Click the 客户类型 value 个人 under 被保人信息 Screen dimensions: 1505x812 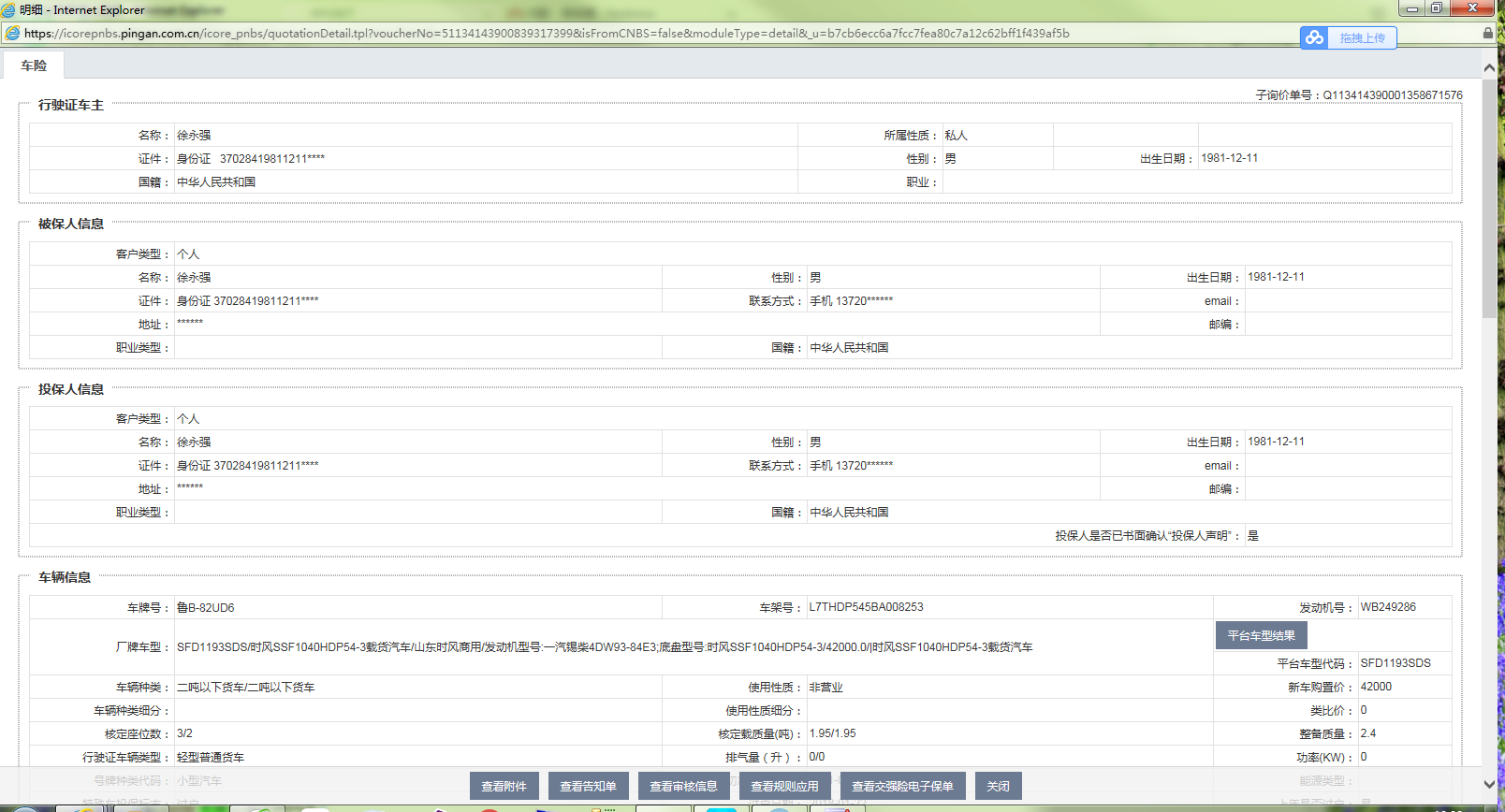tap(188, 254)
